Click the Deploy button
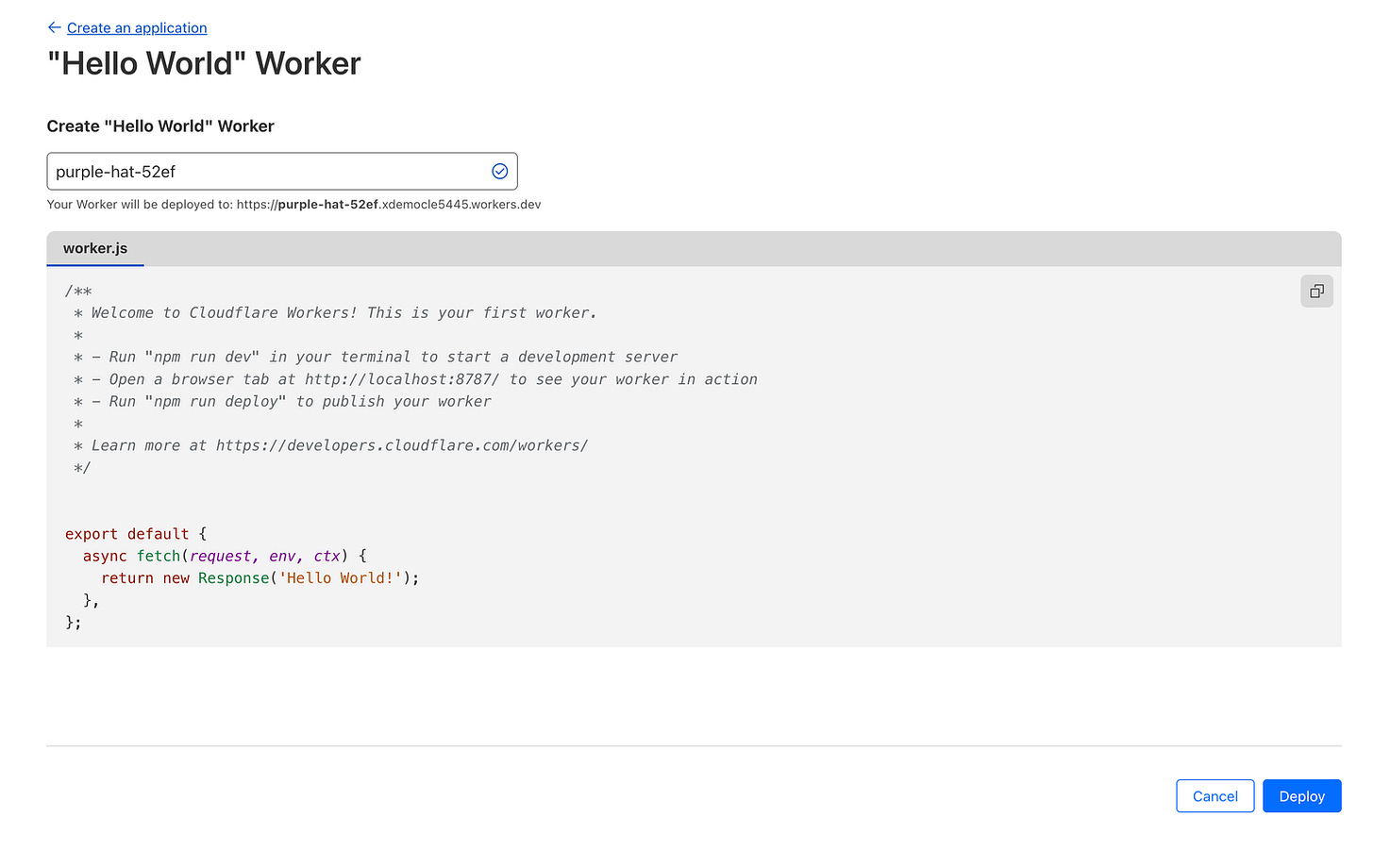 (x=1301, y=796)
